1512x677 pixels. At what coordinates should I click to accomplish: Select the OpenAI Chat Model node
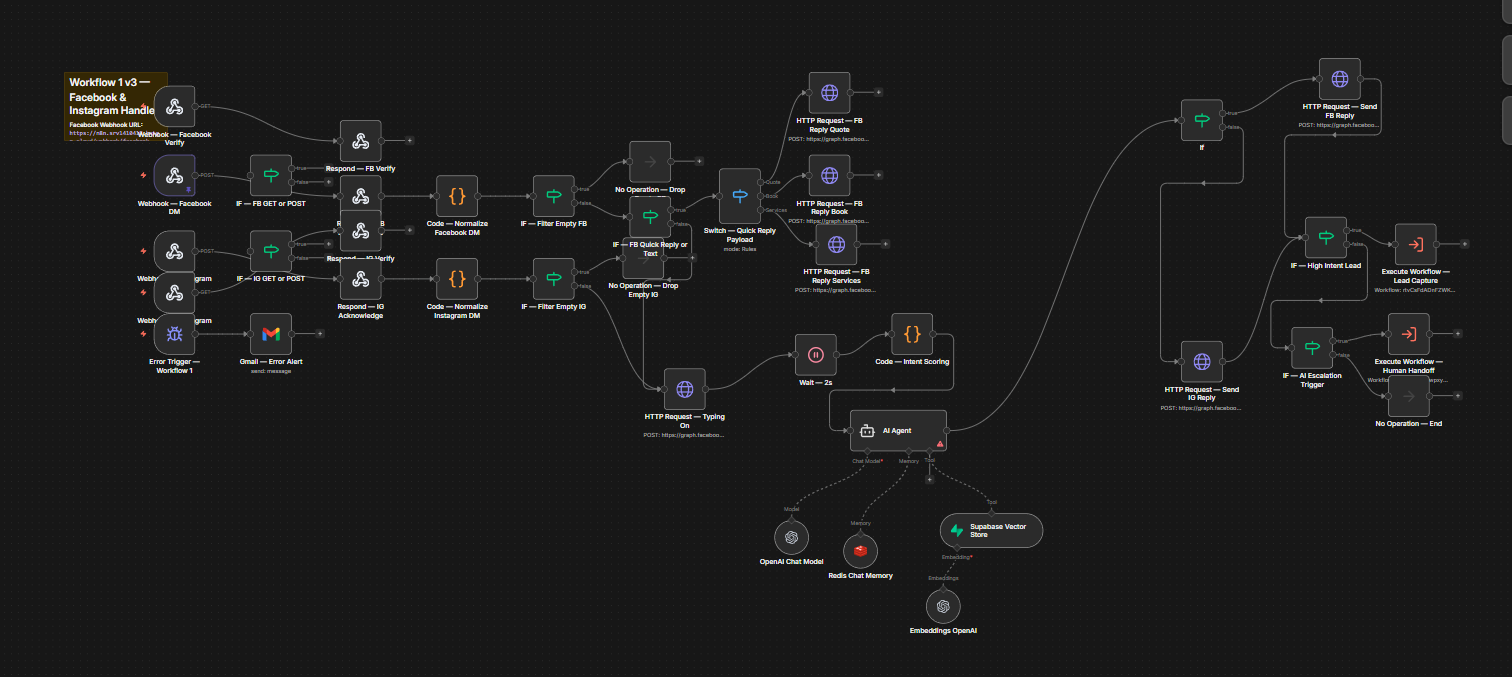click(791, 537)
